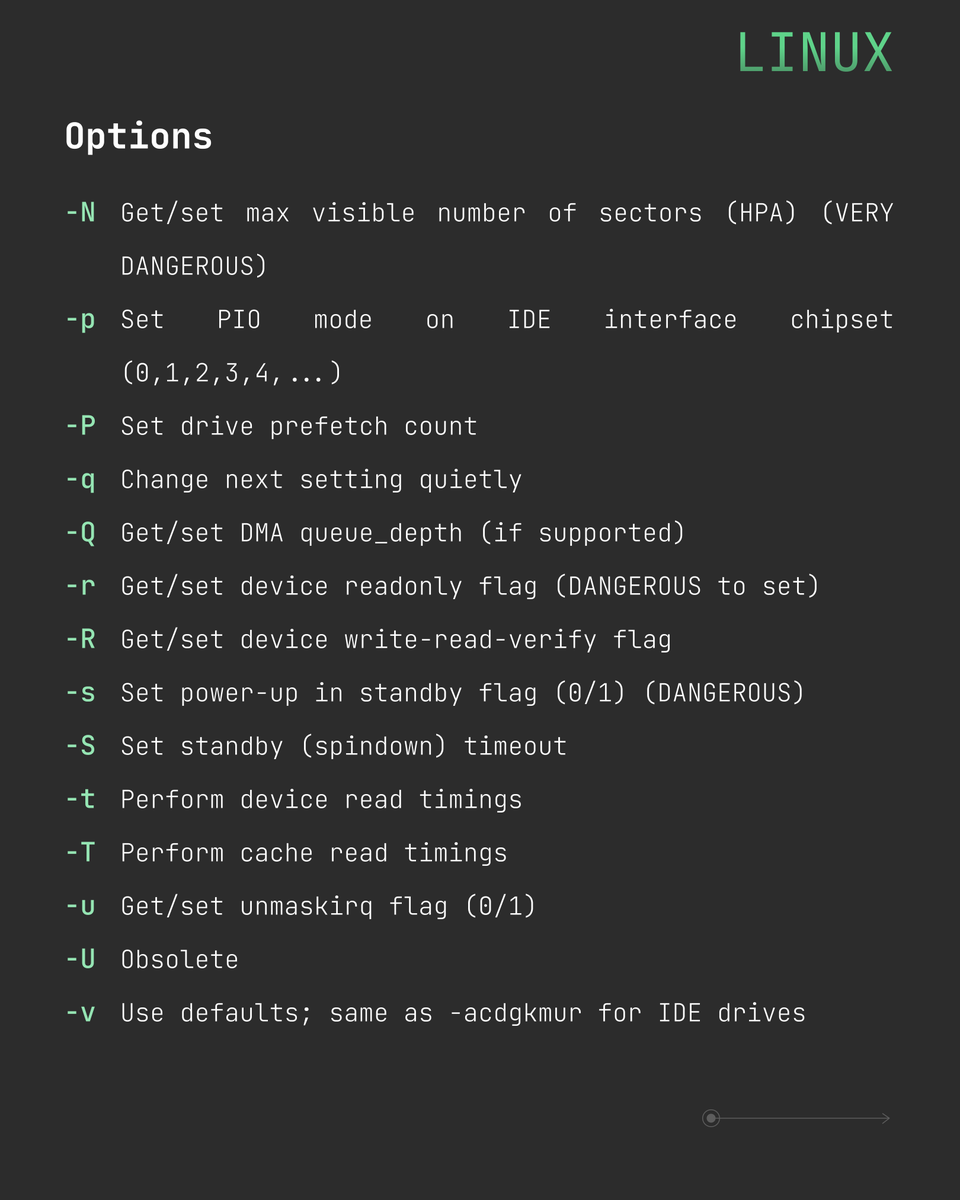Click the next-slide arrow indicator
Viewport: 960px width, 1200px height.
pyautogui.click(x=797, y=1118)
